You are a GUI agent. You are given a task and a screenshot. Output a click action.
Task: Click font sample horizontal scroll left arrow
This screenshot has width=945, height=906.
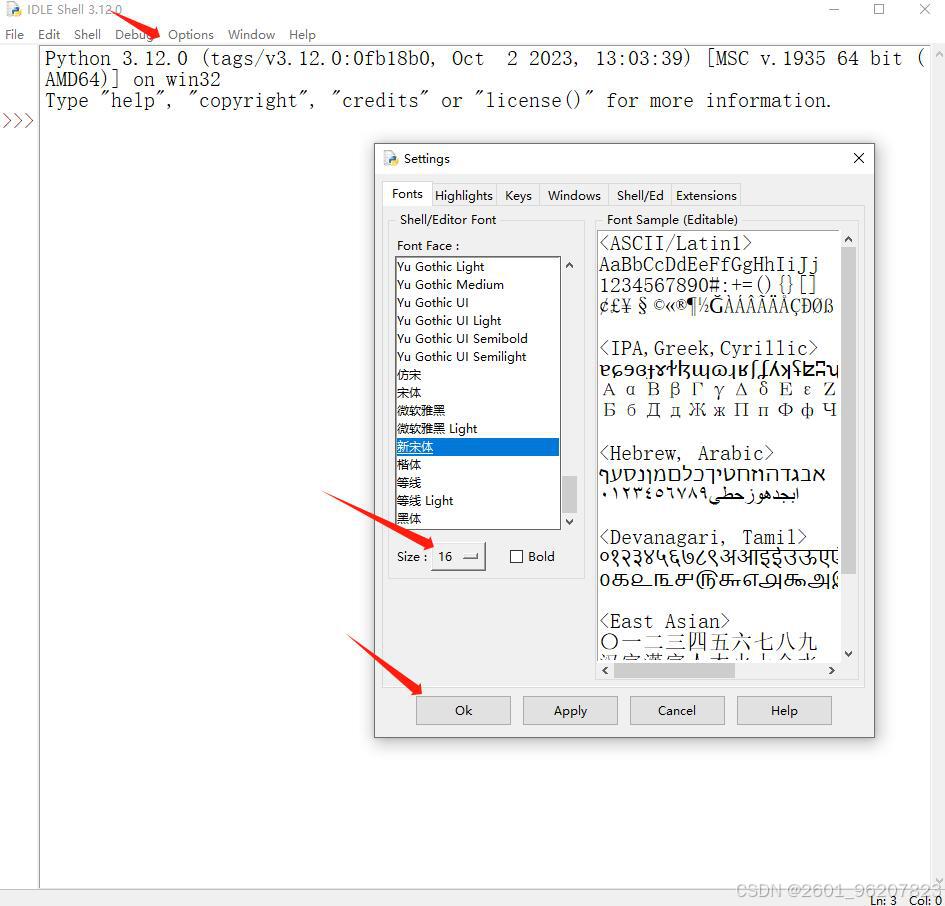click(x=605, y=670)
